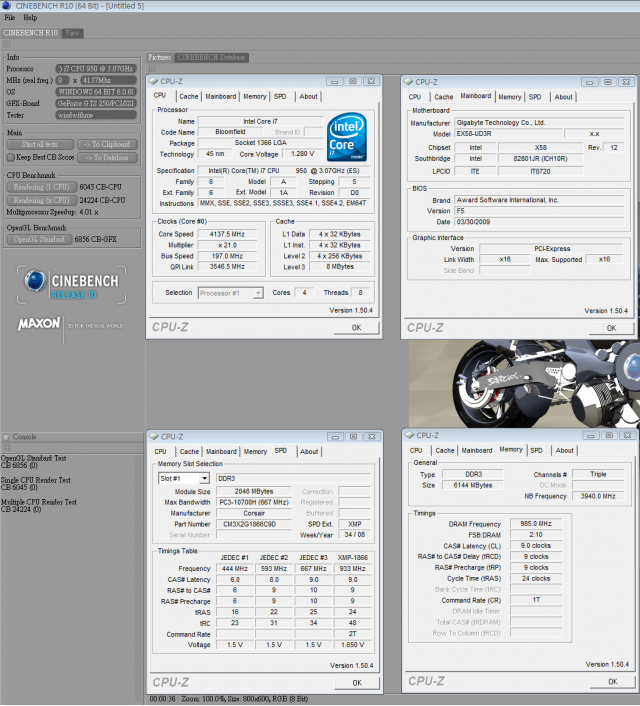Click the Processor info field
The width and height of the screenshot is (640, 706).
[96, 69]
